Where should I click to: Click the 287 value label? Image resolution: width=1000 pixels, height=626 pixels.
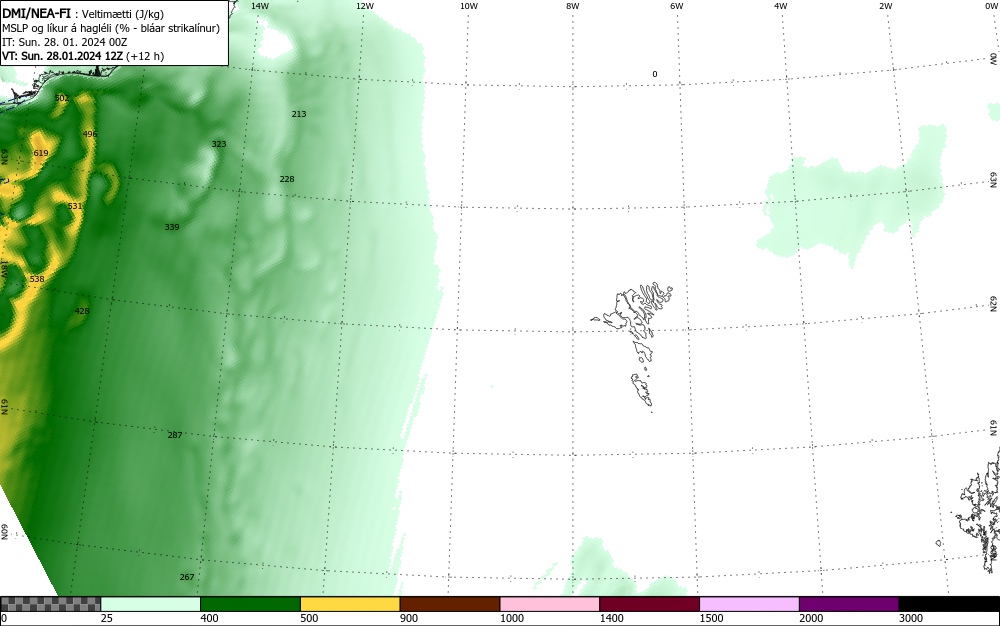(x=175, y=435)
